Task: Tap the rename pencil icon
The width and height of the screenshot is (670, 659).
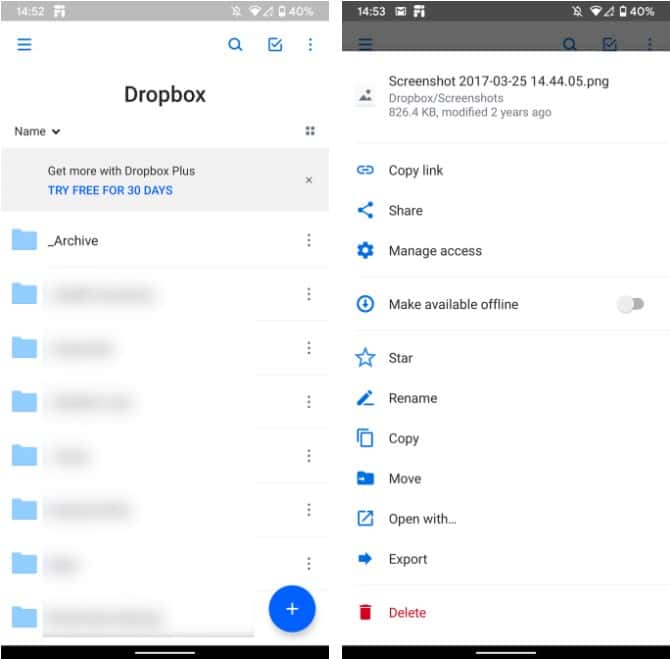Action: pyautogui.click(x=365, y=398)
